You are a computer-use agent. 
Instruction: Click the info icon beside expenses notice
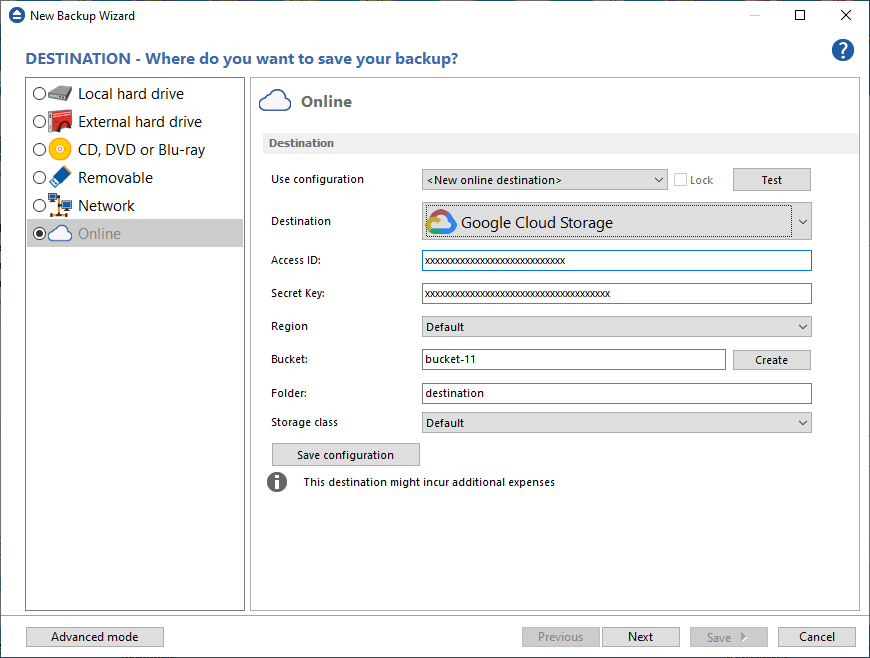277,482
